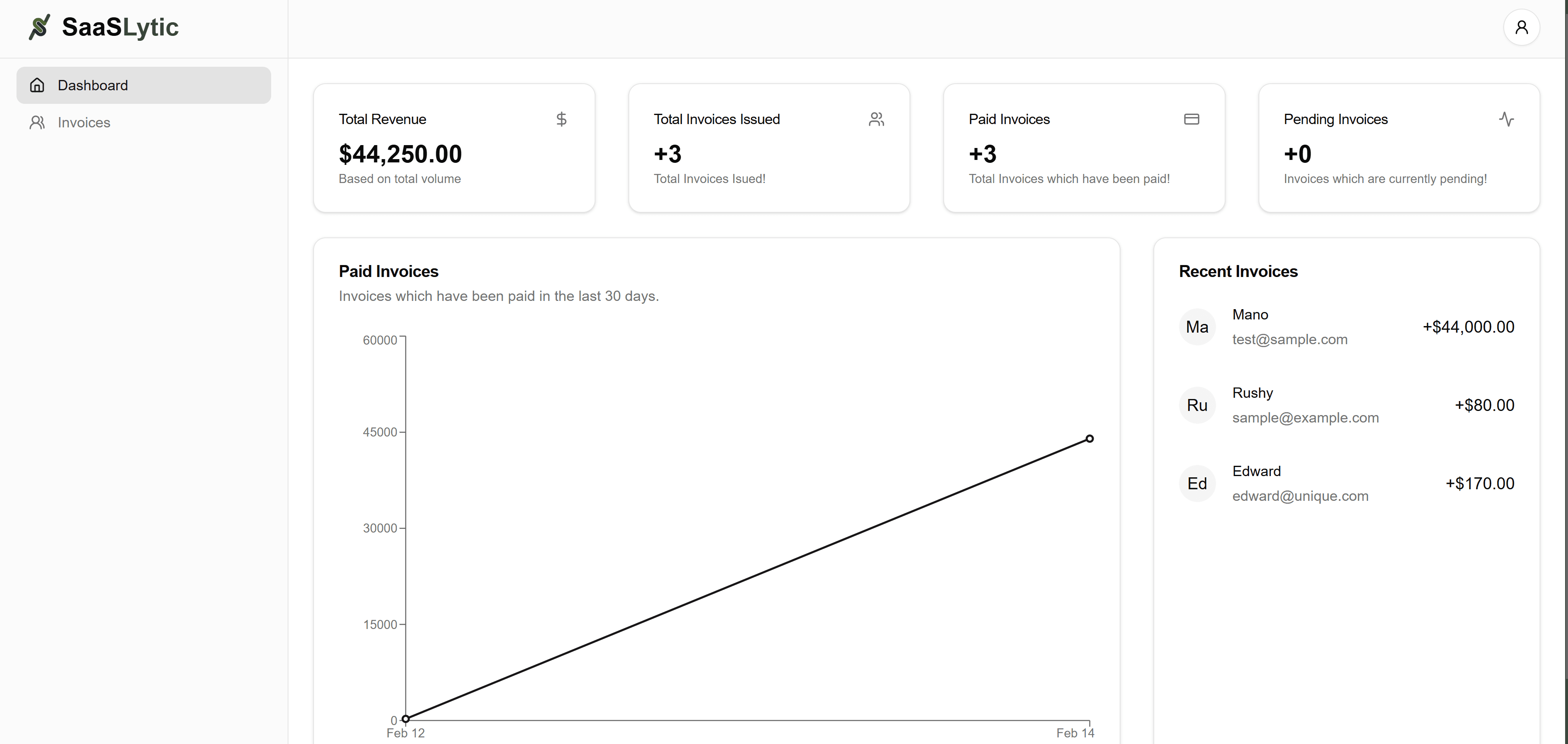This screenshot has height=744, width=1568.
Task: Click the home icon beside Dashboard
Action: [37, 85]
